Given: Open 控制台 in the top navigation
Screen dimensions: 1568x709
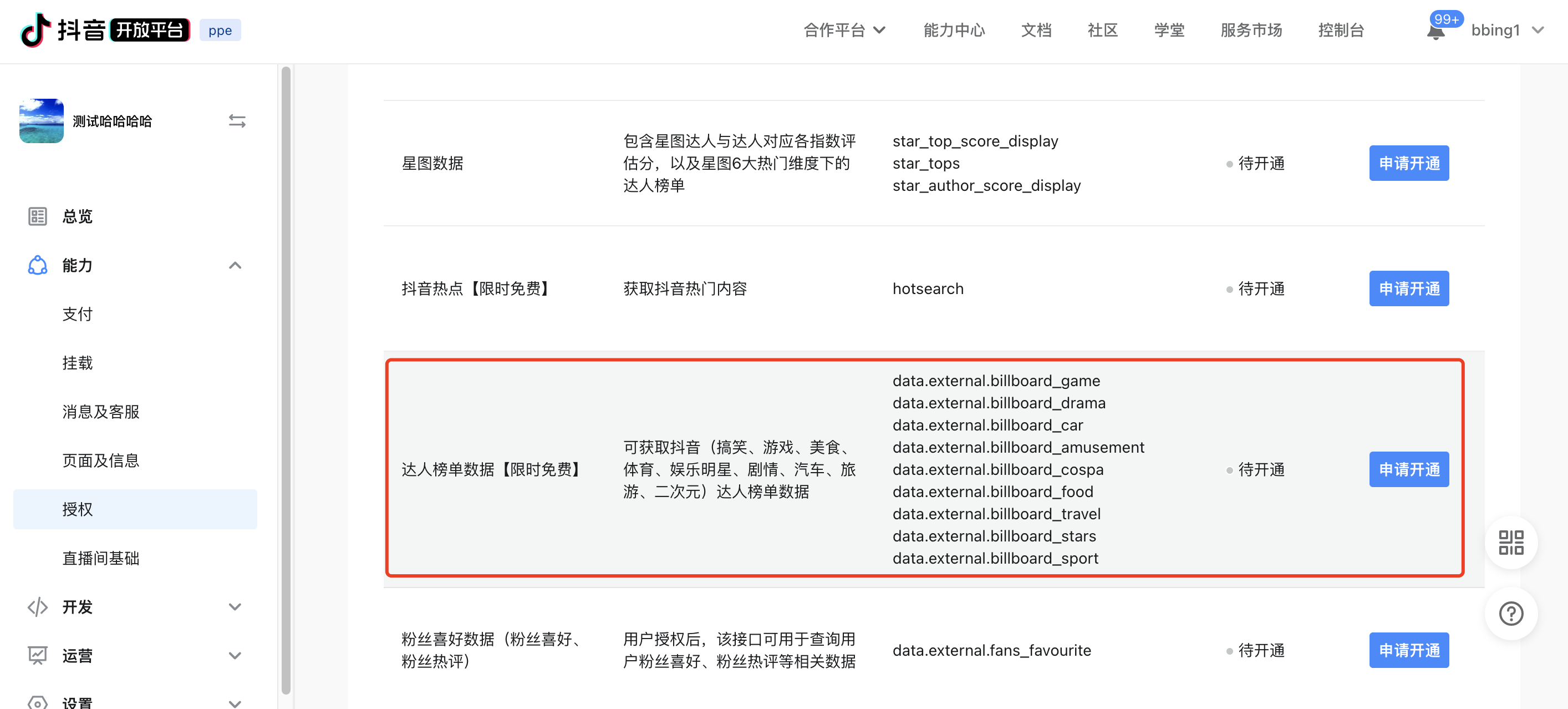Looking at the screenshot, I should [1340, 30].
